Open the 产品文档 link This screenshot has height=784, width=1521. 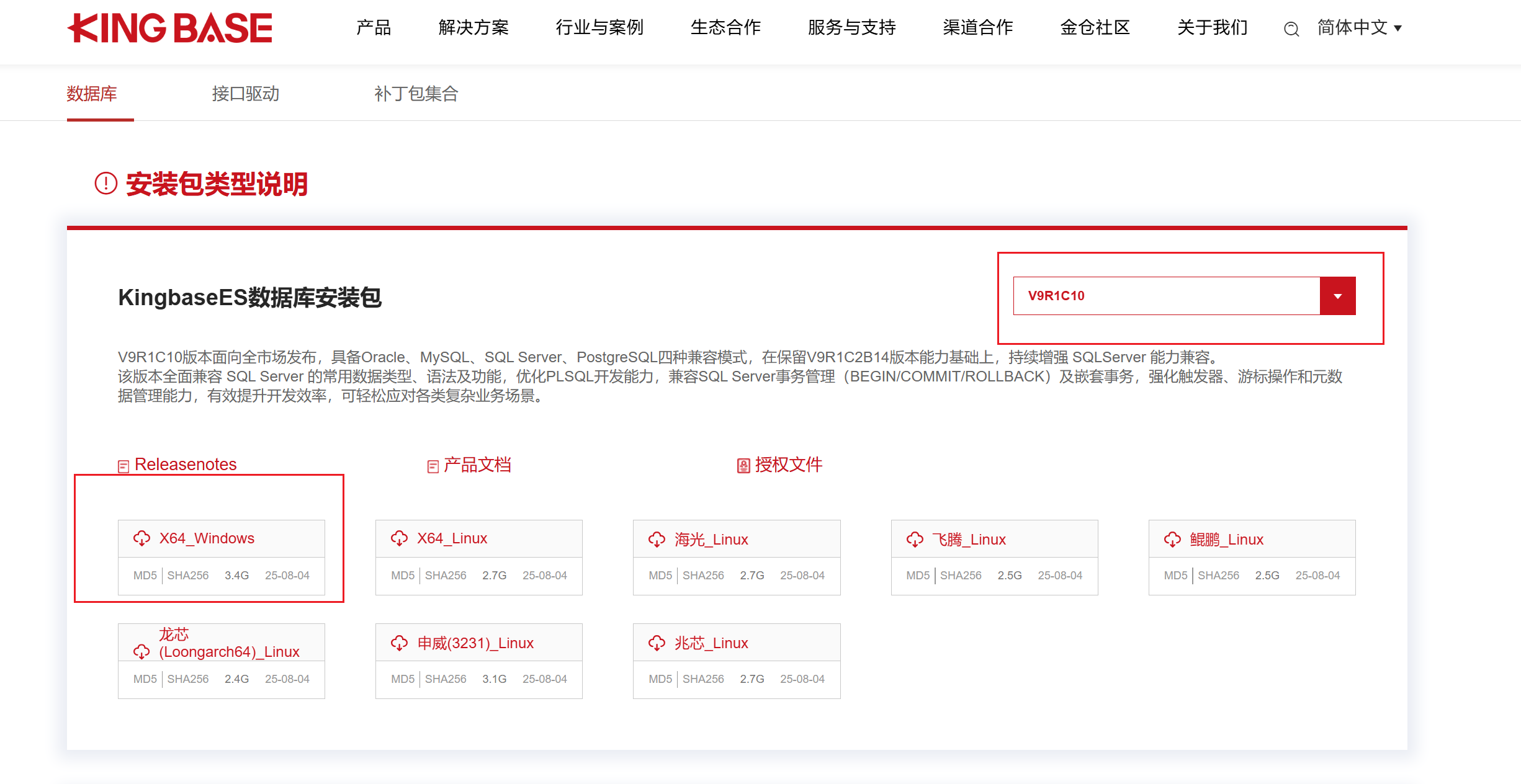click(x=477, y=465)
